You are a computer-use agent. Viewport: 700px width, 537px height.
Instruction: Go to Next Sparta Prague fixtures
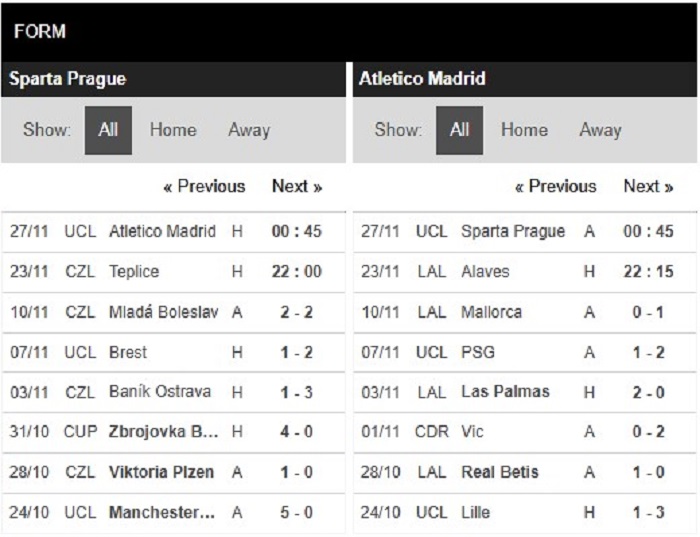tap(297, 186)
